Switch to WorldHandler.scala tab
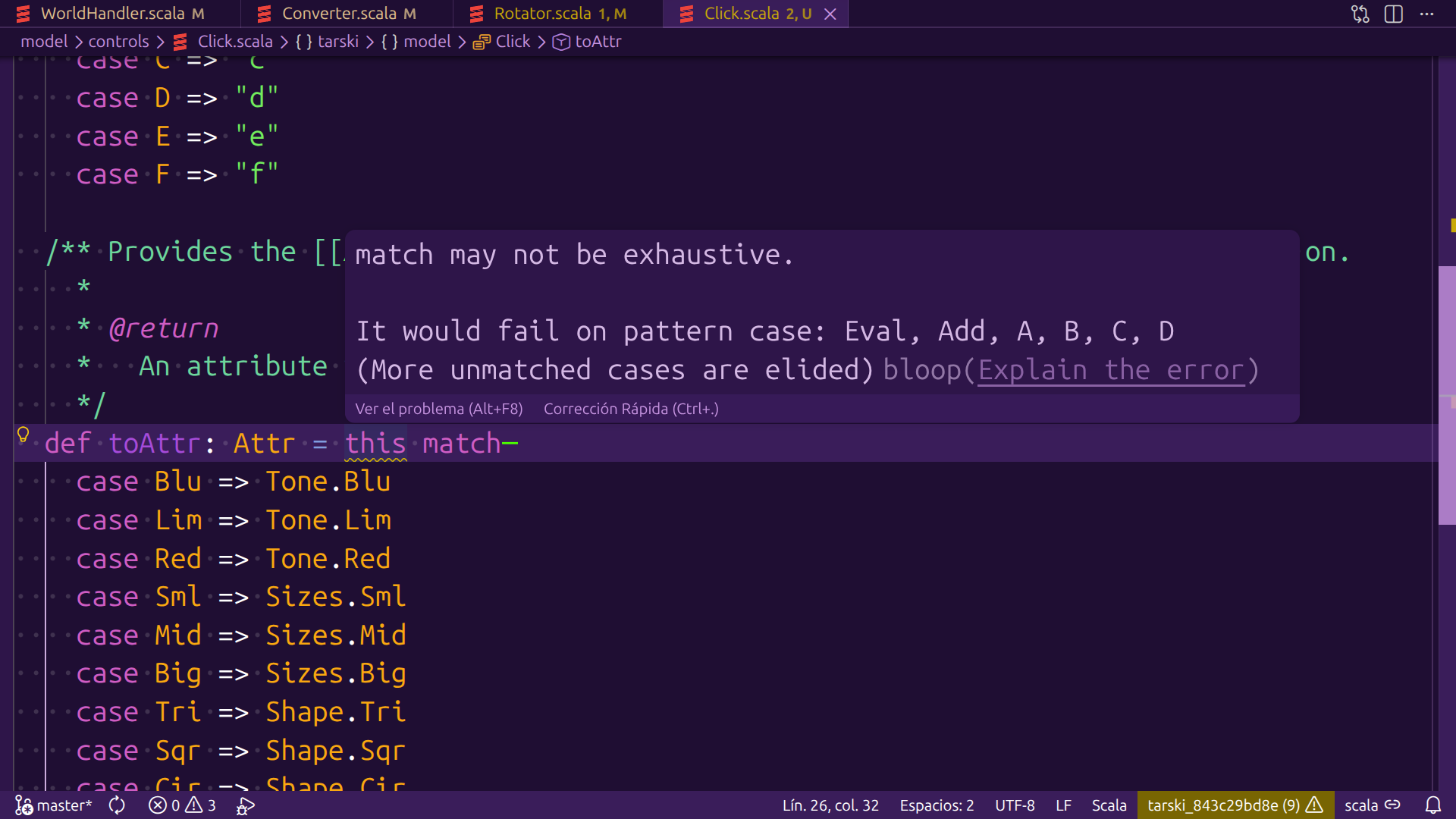Image resolution: width=1456 pixels, height=819 pixels. coord(112,14)
